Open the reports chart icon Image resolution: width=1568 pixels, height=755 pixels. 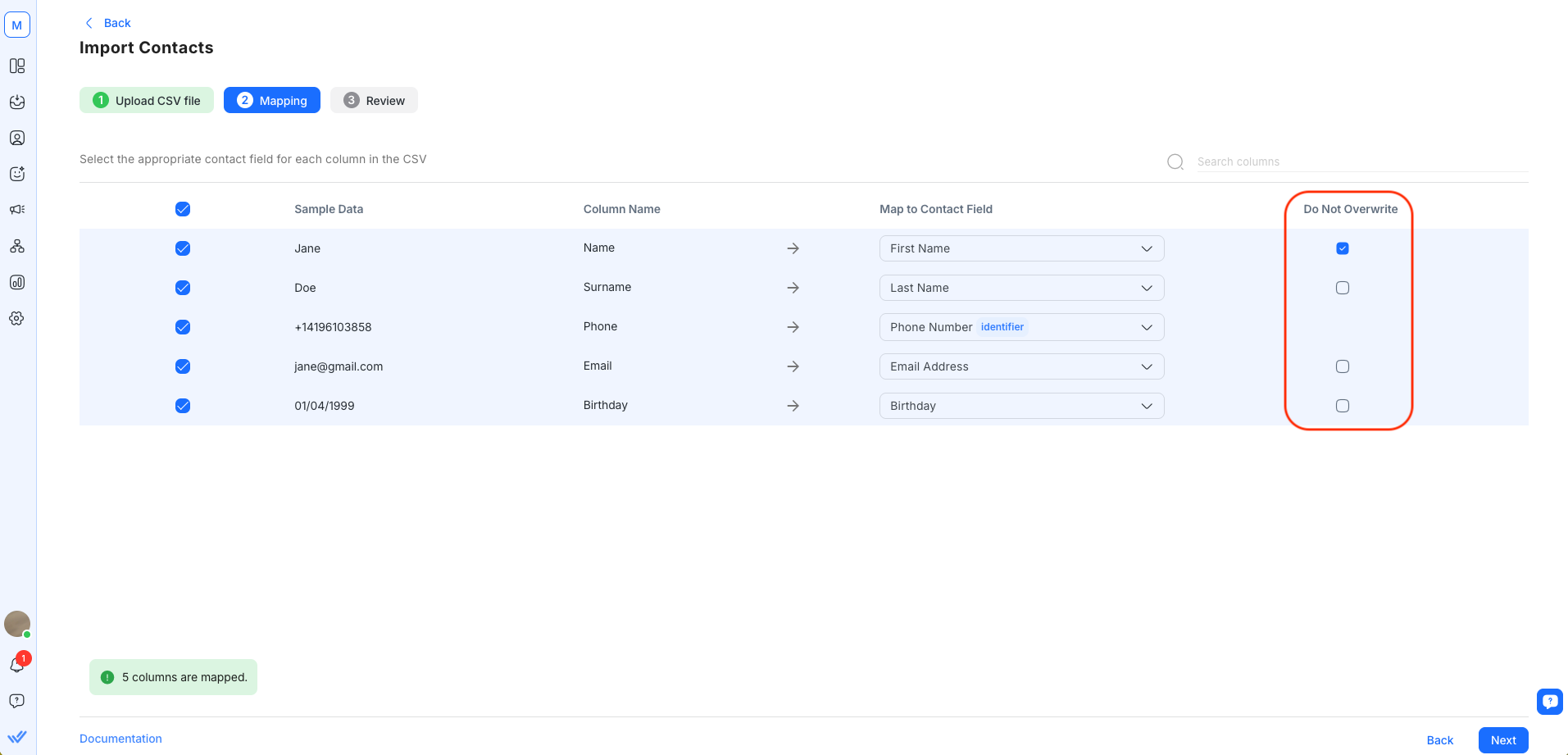17,282
